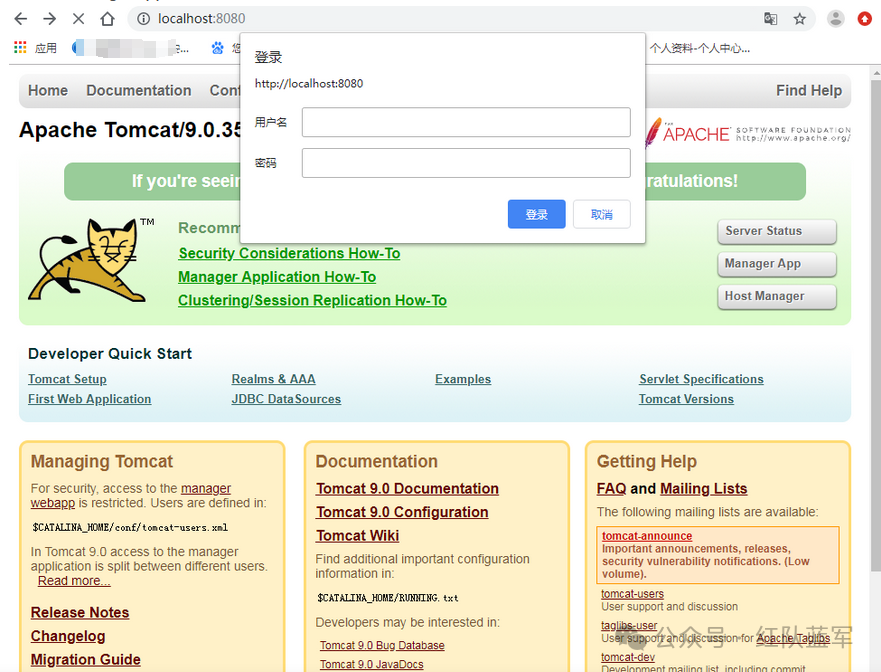The image size is (881, 672).
Task: Click the Read more... link
Action: 74,581
